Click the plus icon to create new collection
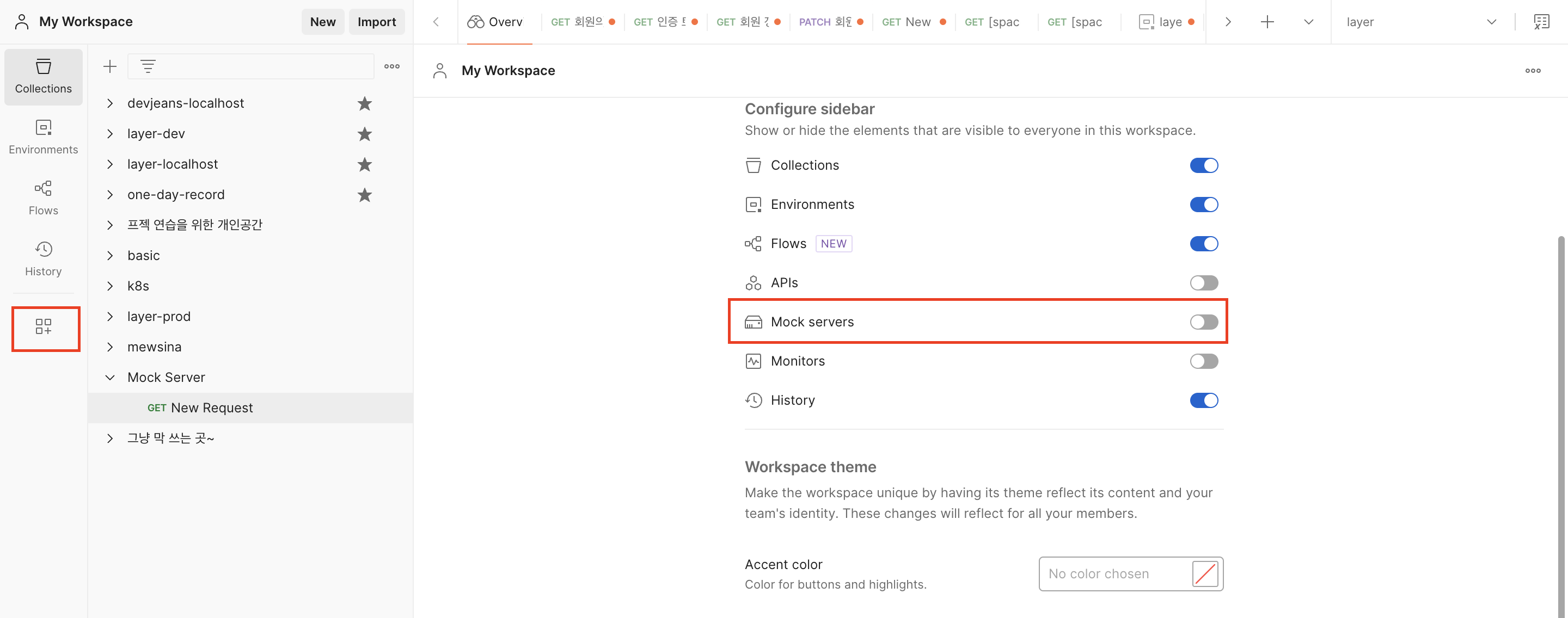This screenshot has width=1568, height=618. point(109,66)
